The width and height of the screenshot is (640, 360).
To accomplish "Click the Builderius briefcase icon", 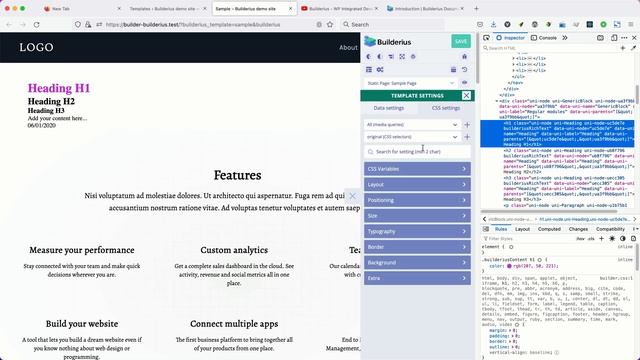I will (453, 69).
